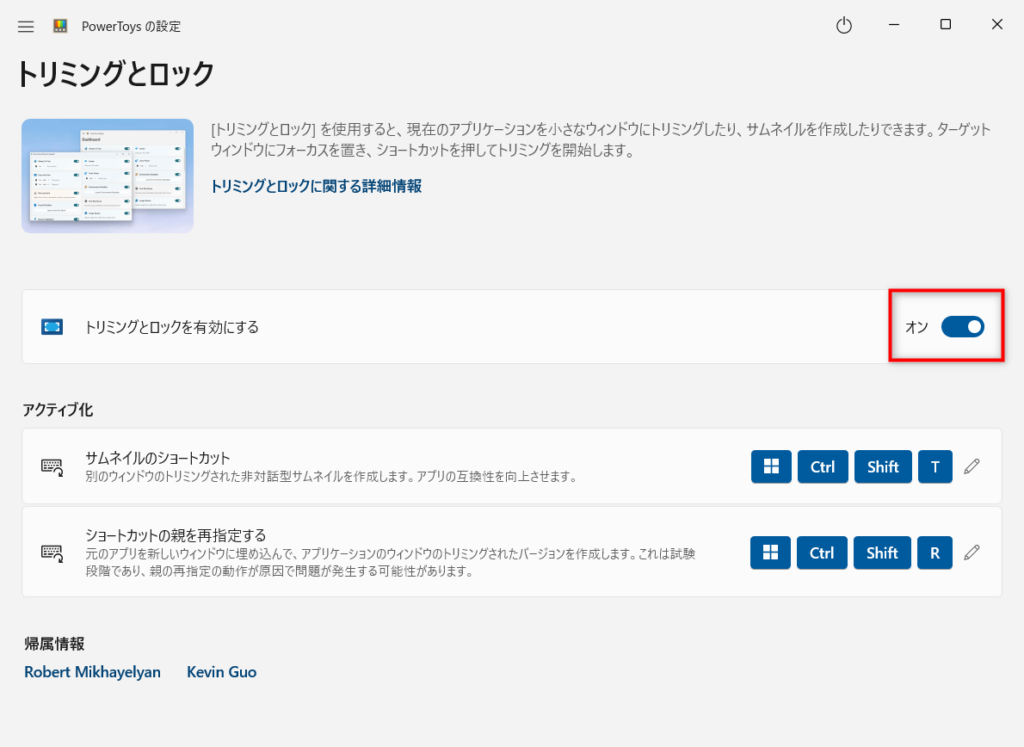Click Ctrl key of reparent shortcut
The image size is (1024, 747).
[x=822, y=552]
